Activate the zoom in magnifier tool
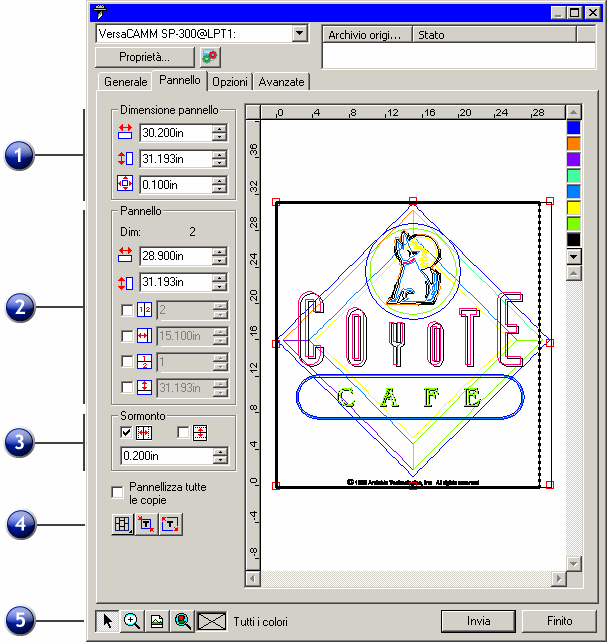This screenshot has height=642, width=607. click(x=132, y=621)
